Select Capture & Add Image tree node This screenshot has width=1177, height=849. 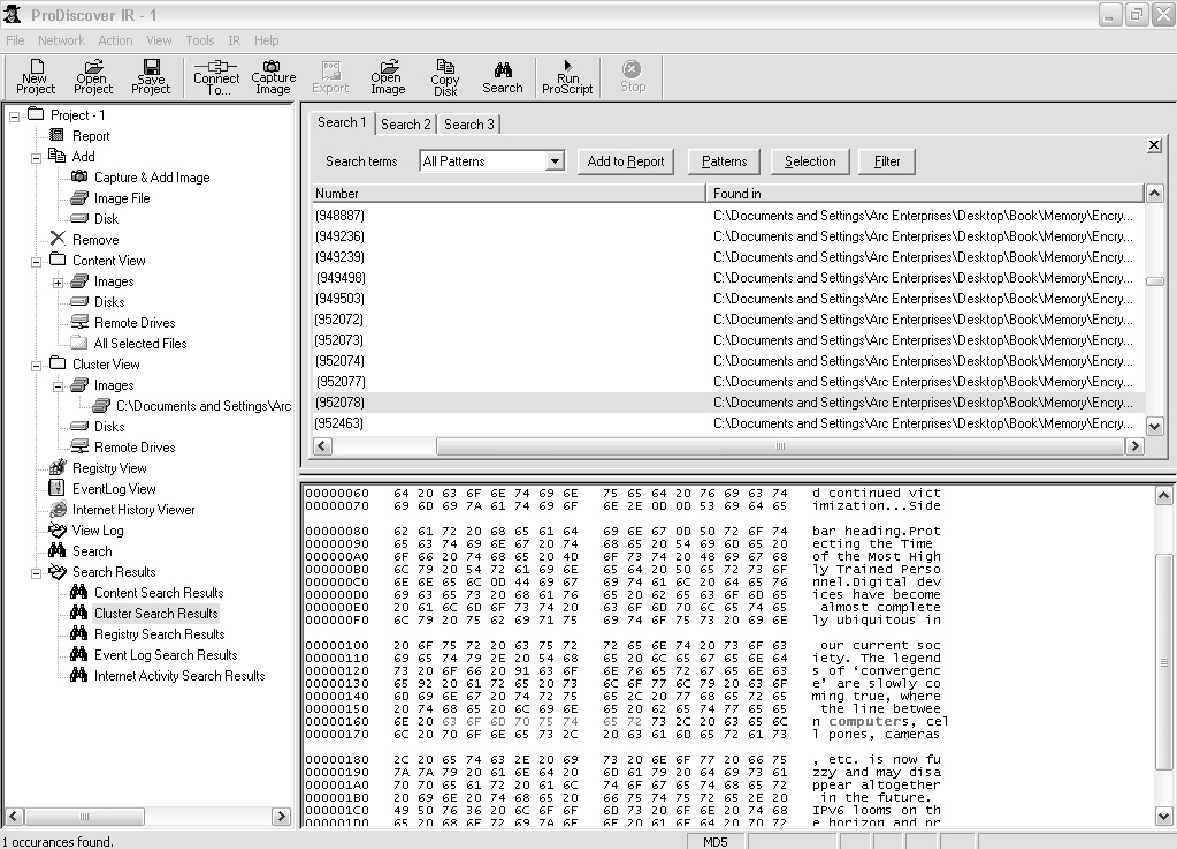pyautogui.click(x=151, y=177)
